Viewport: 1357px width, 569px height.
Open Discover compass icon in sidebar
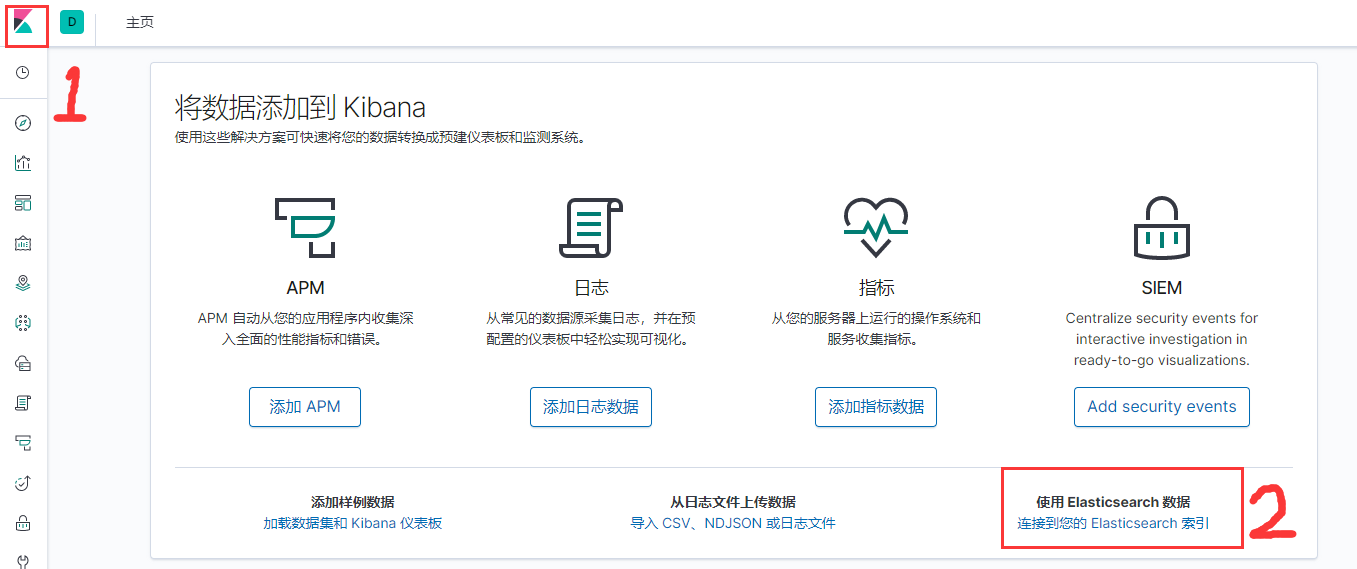click(23, 123)
